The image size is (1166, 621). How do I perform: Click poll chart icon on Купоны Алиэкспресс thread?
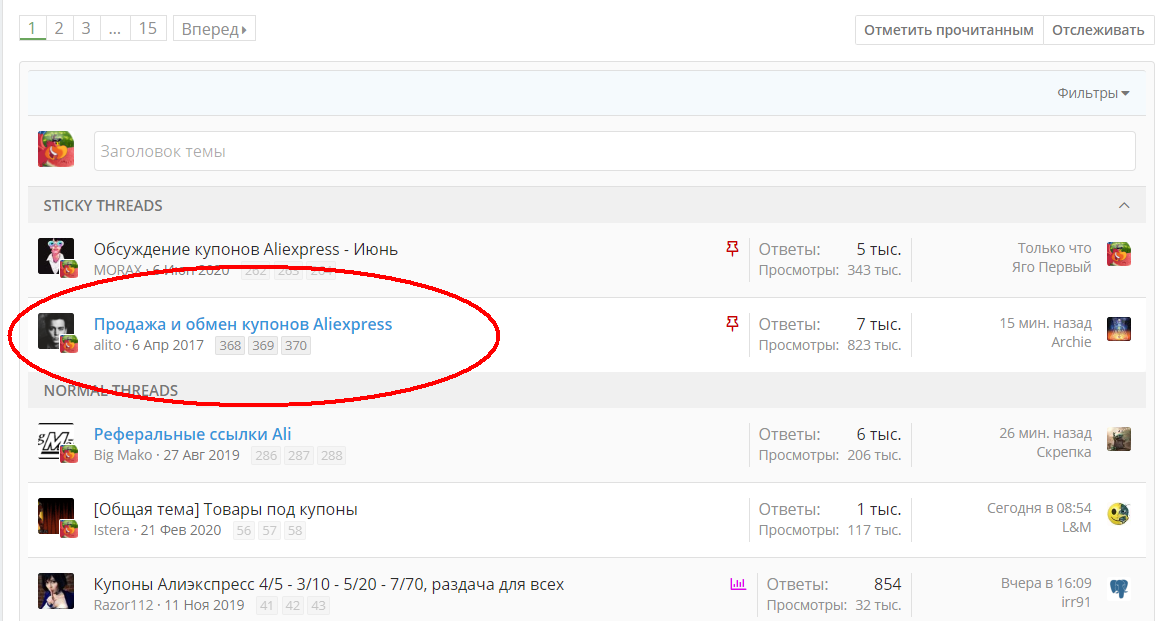(738, 584)
